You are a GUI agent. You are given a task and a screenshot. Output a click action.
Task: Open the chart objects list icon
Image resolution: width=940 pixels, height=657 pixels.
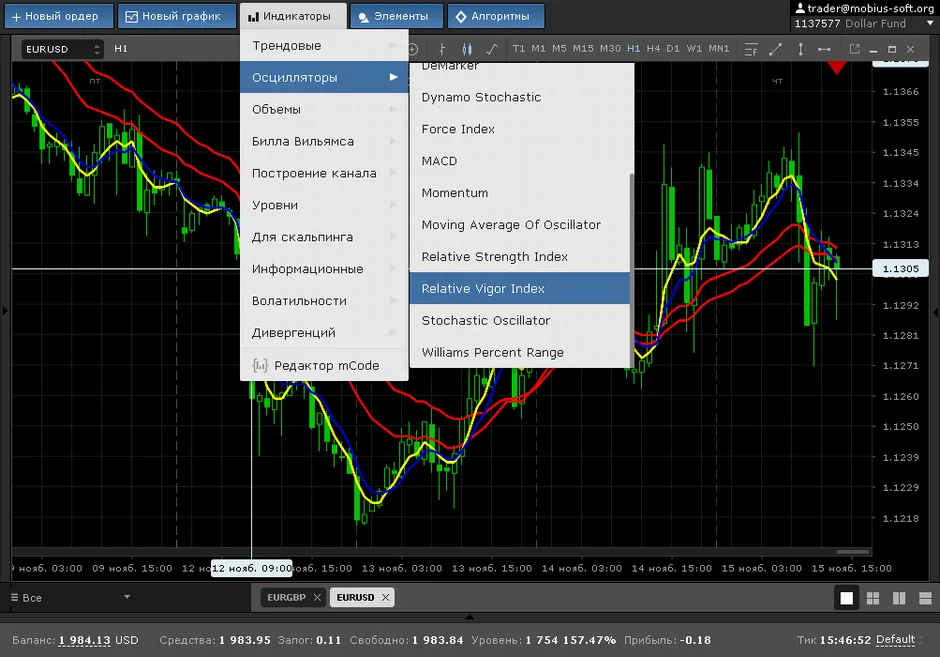pos(751,49)
